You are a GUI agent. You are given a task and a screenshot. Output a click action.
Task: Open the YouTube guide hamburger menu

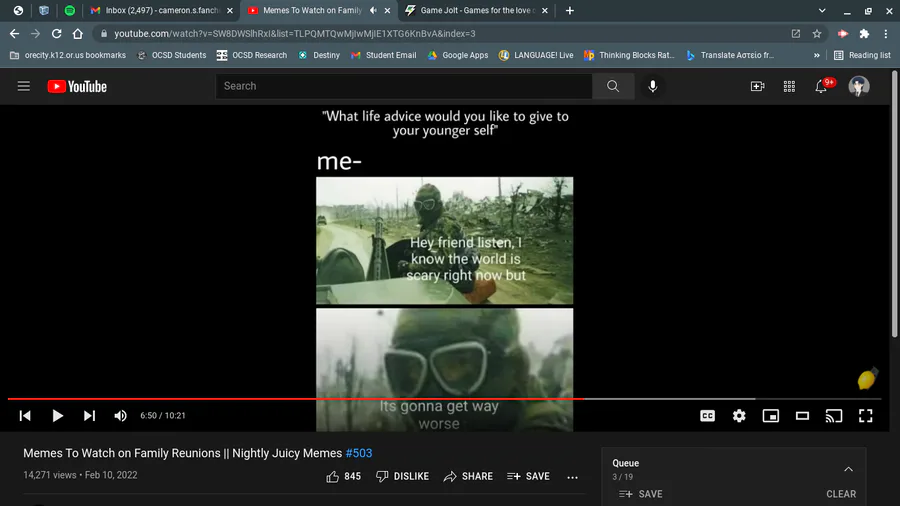point(24,86)
